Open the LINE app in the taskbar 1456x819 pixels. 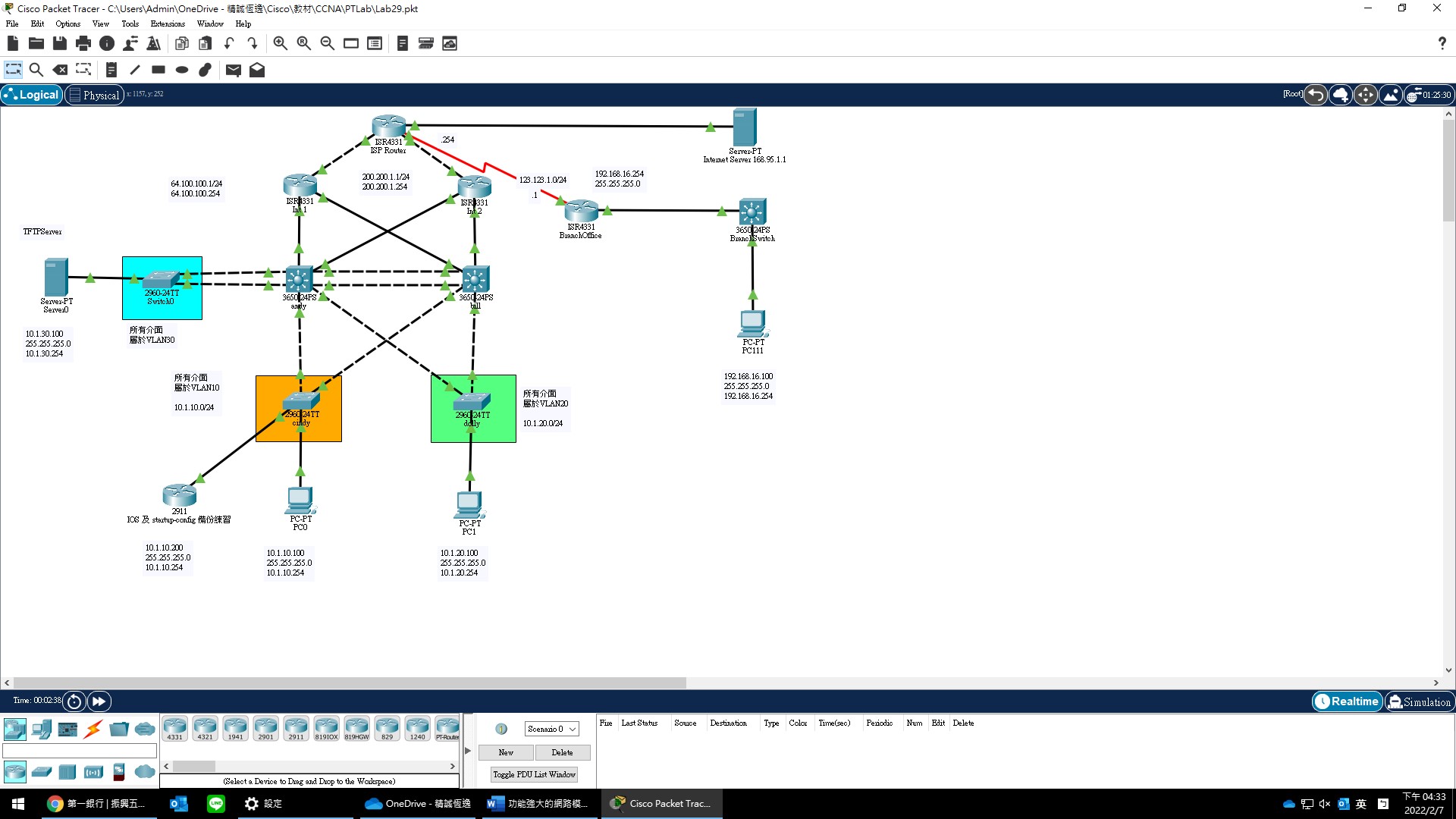pyautogui.click(x=216, y=804)
